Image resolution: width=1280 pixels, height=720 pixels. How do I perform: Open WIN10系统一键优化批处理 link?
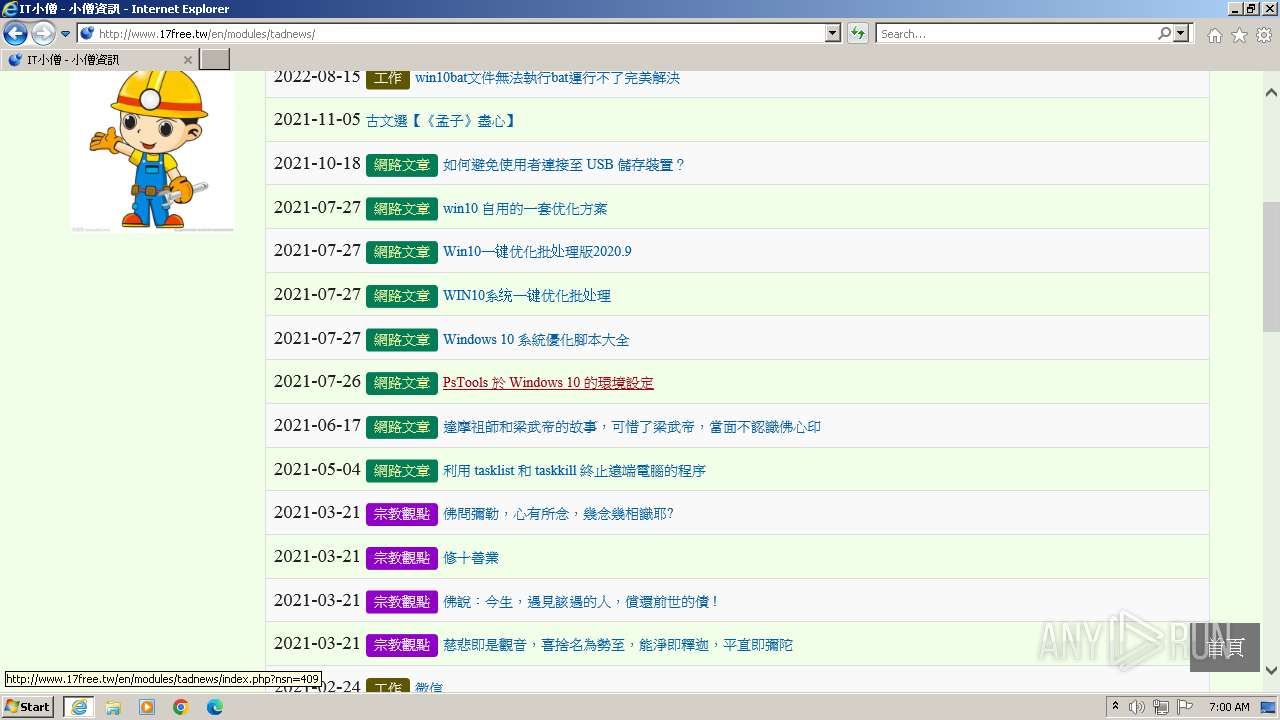click(527, 296)
